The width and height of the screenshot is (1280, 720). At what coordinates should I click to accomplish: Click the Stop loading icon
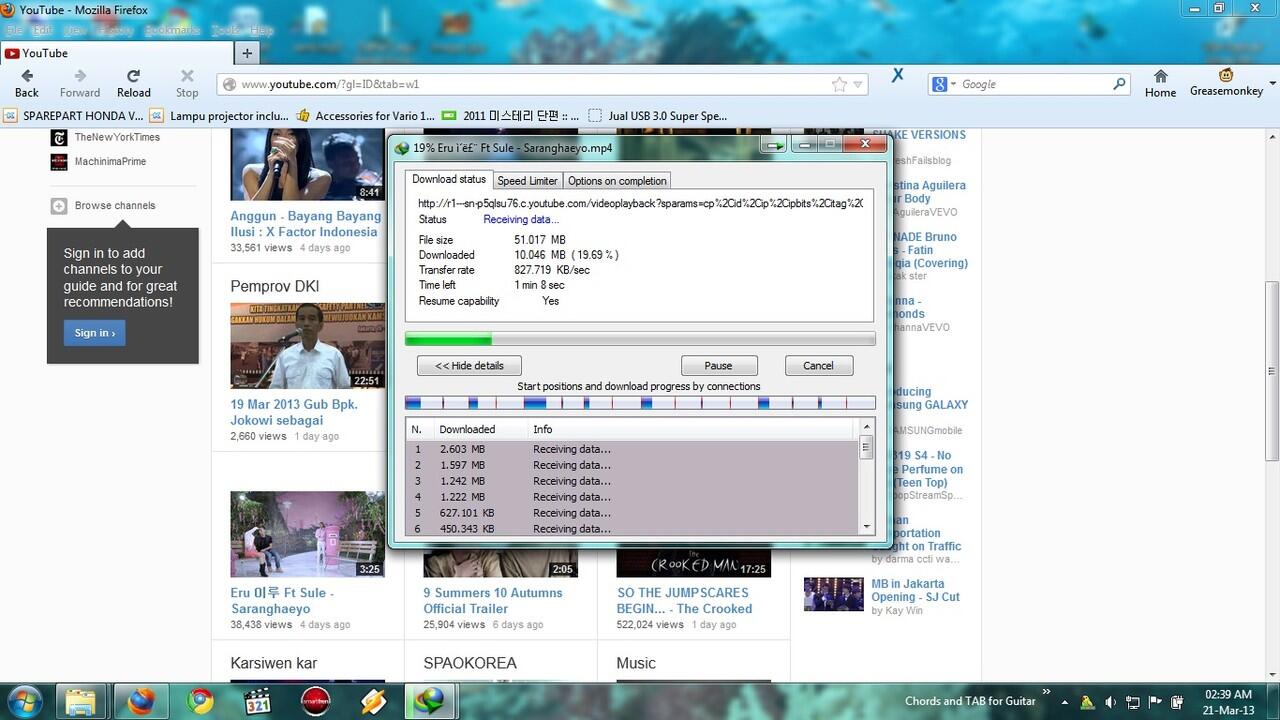187,76
